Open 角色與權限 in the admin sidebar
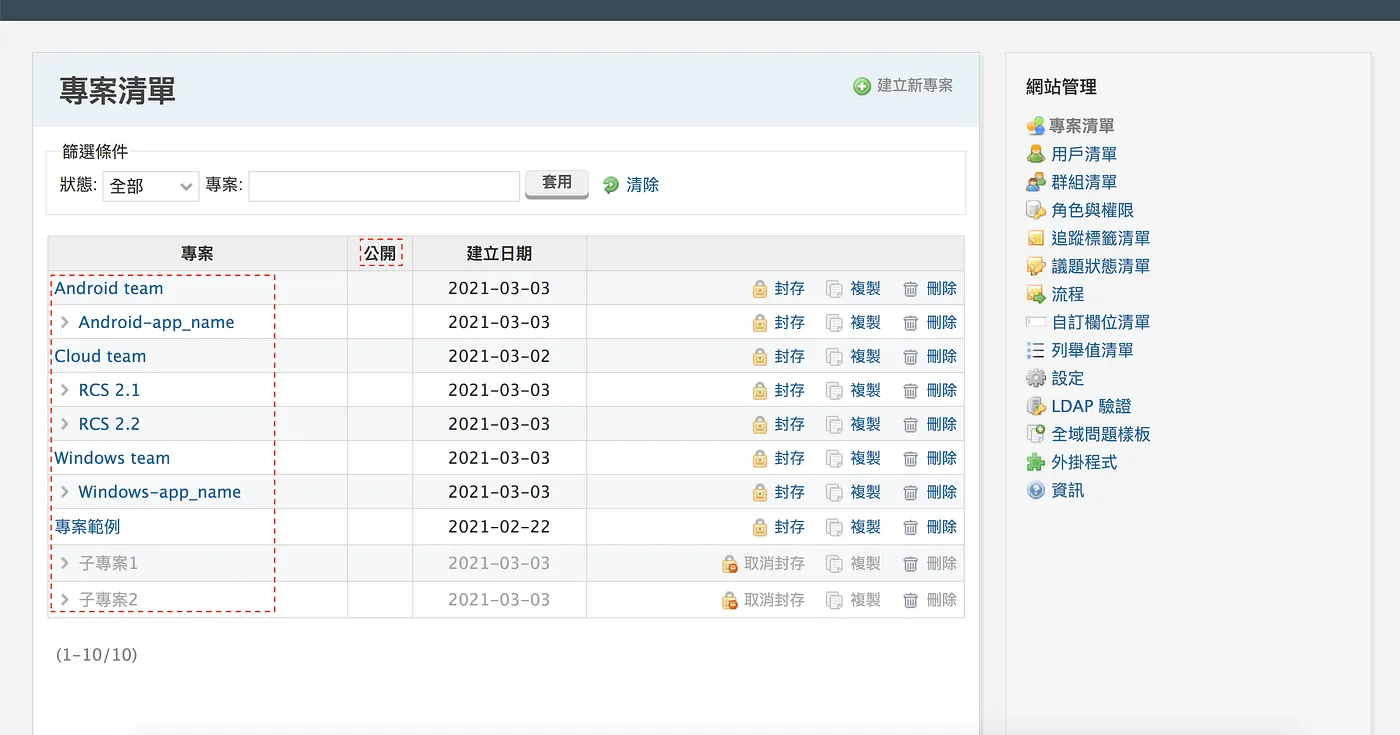 [x=1093, y=211]
